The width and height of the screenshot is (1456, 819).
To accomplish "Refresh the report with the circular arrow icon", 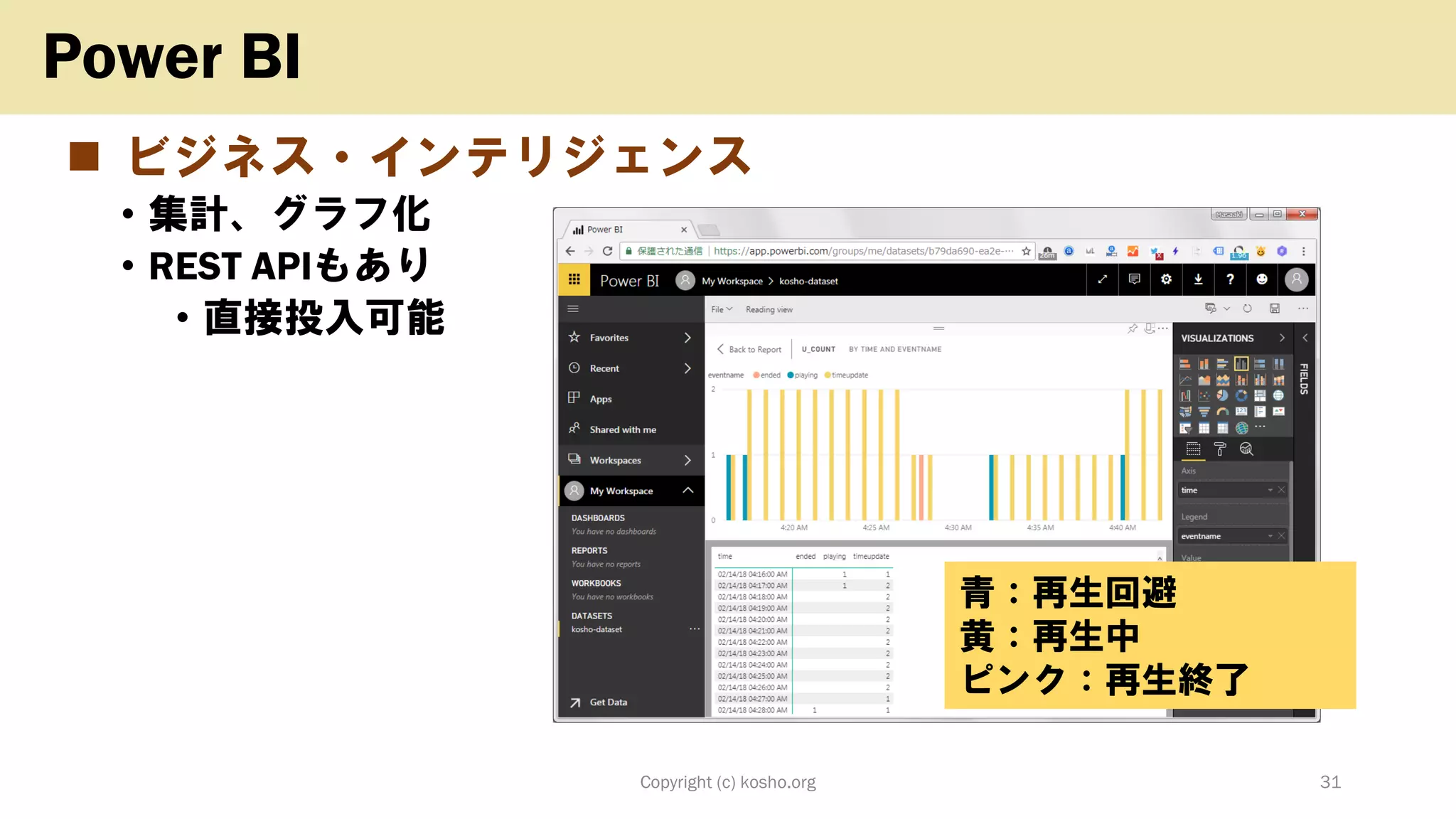I will pyautogui.click(x=1247, y=309).
